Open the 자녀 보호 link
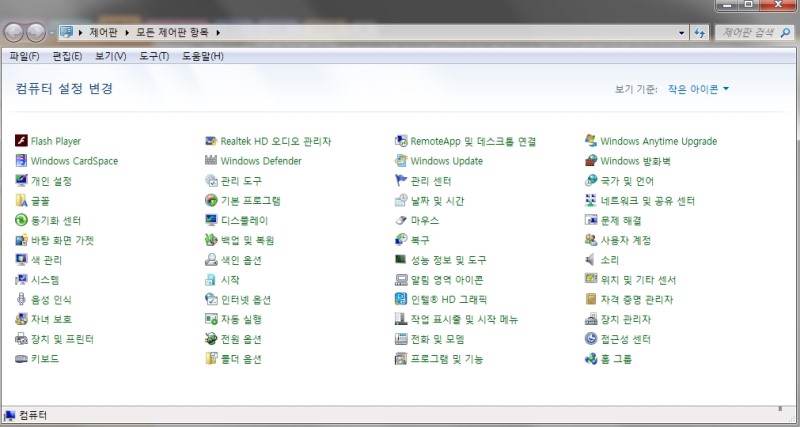Screen dimensions: 800x427 pos(51,319)
